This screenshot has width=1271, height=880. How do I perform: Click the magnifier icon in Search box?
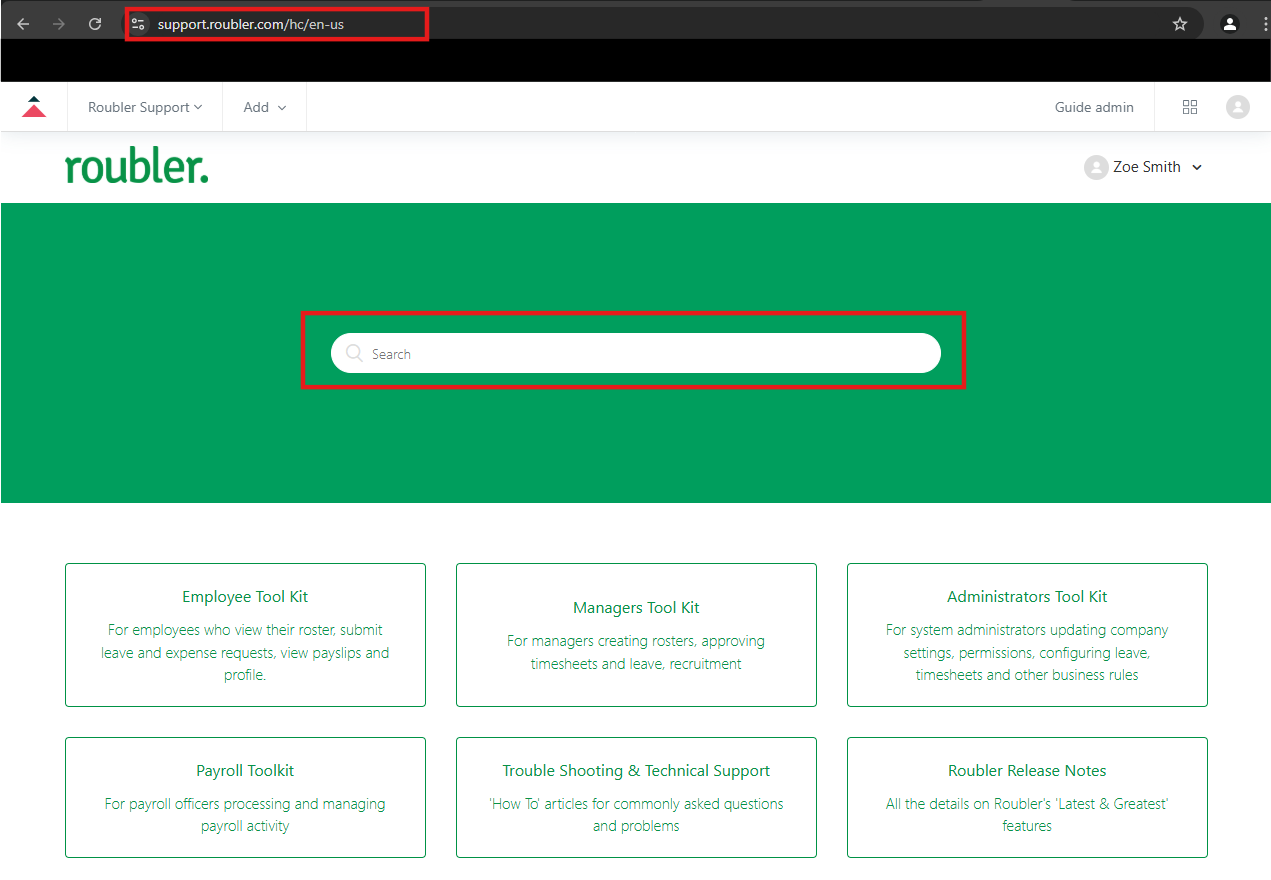click(x=354, y=353)
